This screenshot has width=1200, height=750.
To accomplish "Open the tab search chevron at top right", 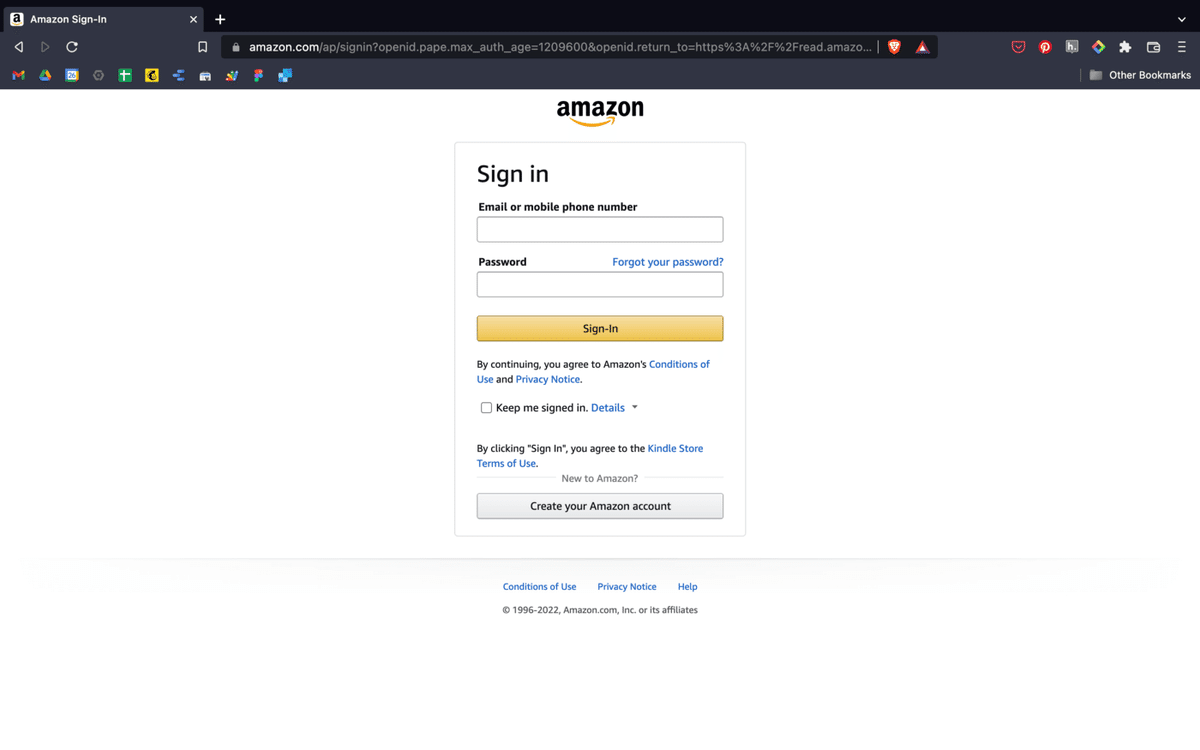I will coord(1181,19).
